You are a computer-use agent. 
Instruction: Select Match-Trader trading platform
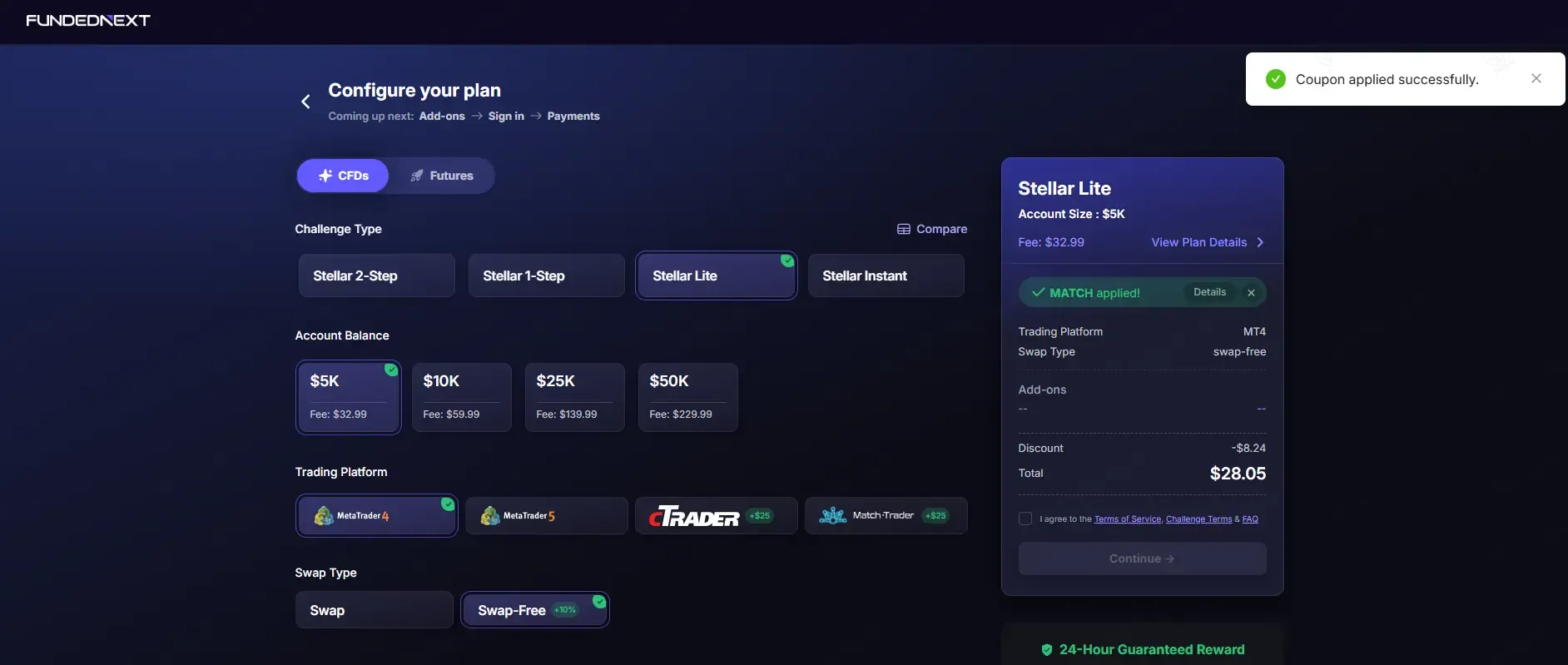point(886,516)
